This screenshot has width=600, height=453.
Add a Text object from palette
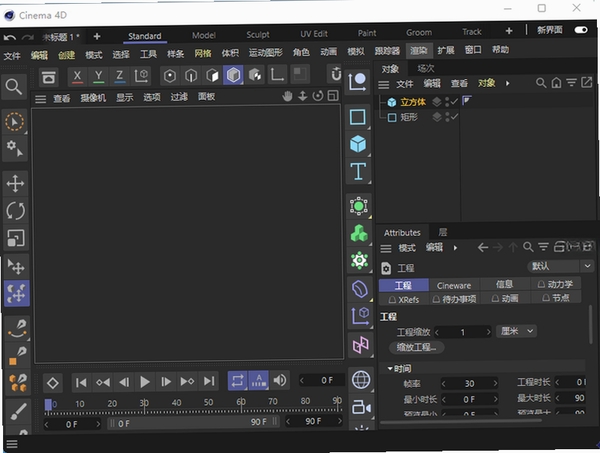click(x=358, y=171)
